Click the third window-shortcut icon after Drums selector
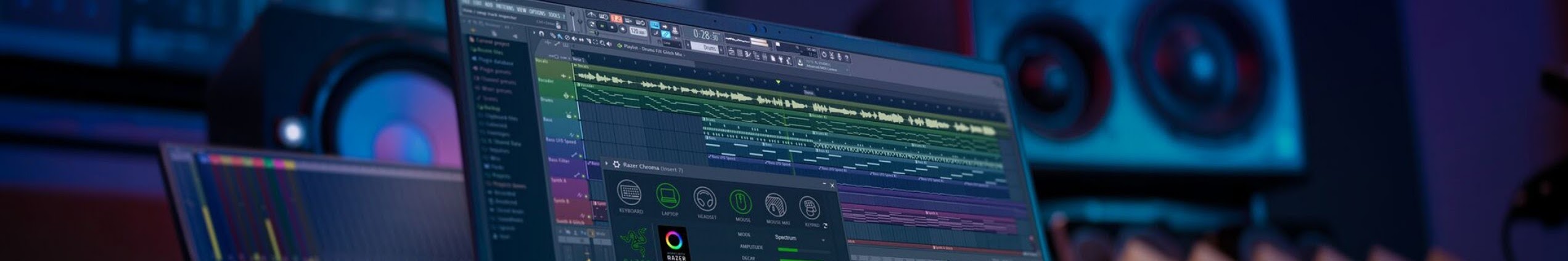The width and height of the screenshot is (1568, 261). pyautogui.click(x=747, y=54)
